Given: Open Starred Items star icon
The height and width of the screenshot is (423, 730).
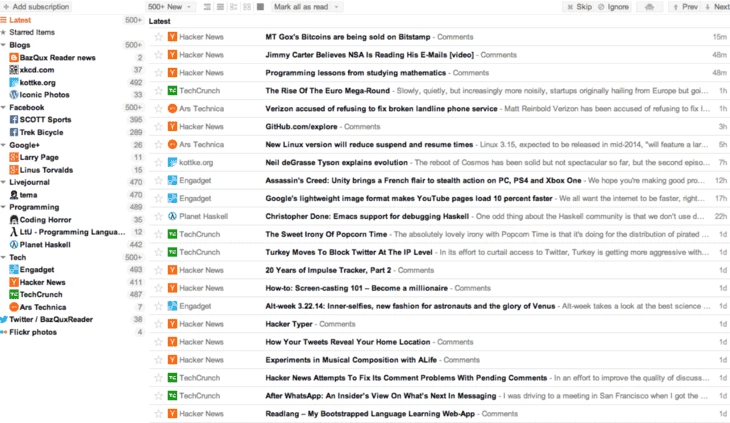Looking at the screenshot, I should tap(3, 32).
